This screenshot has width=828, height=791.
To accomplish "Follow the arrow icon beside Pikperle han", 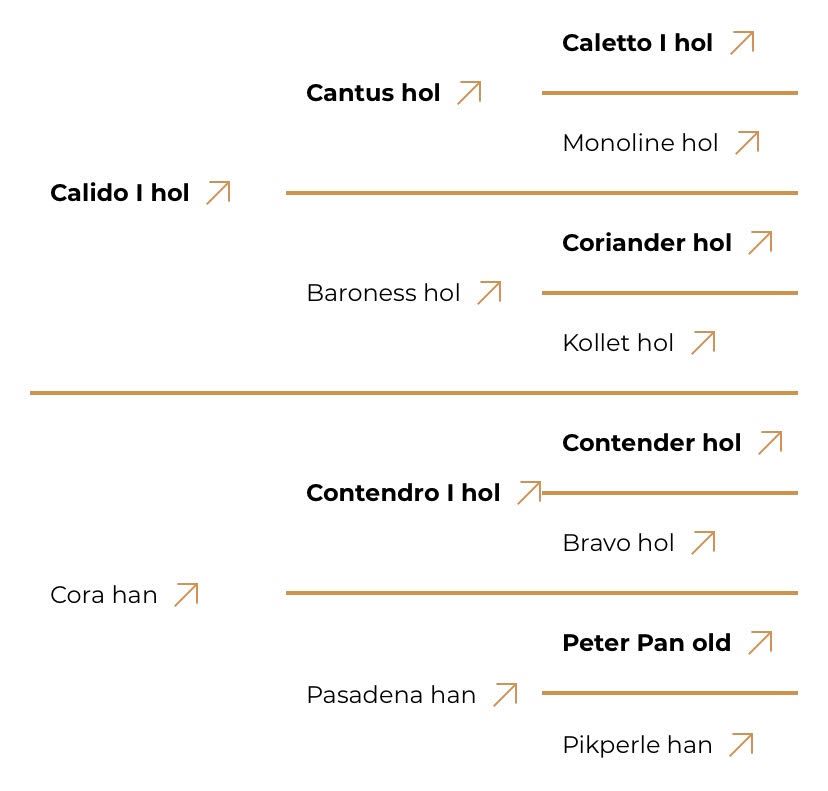I will [741, 744].
